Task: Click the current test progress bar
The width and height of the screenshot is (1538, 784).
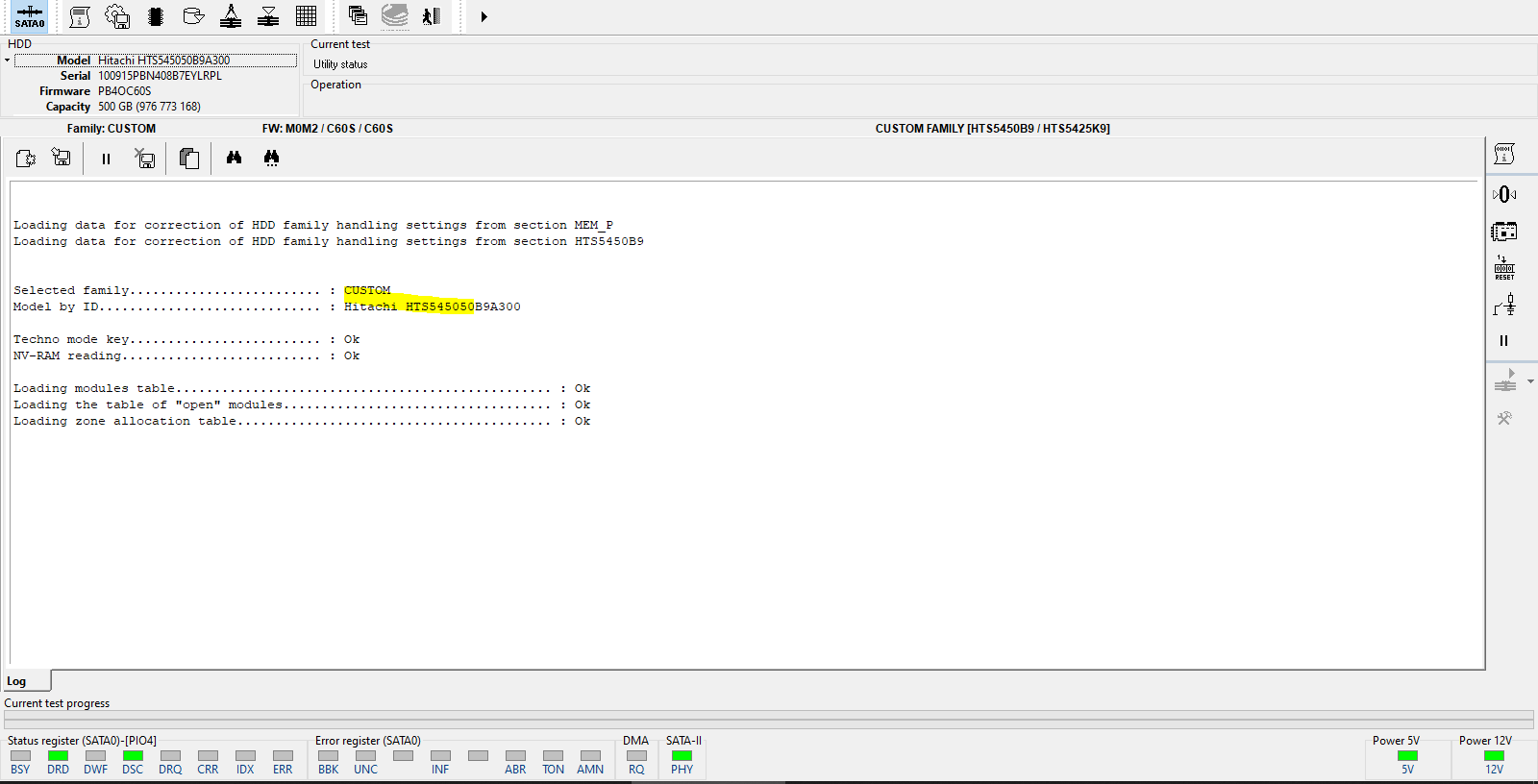Action: (768, 719)
